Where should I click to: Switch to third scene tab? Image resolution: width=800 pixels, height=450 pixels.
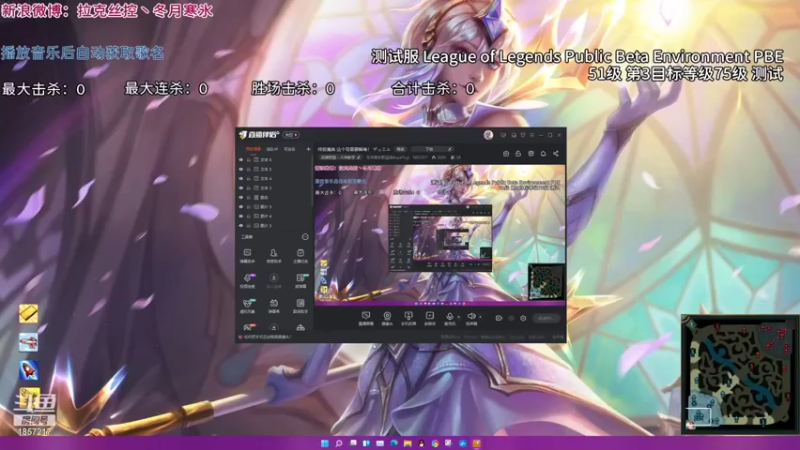coord(289,149)
